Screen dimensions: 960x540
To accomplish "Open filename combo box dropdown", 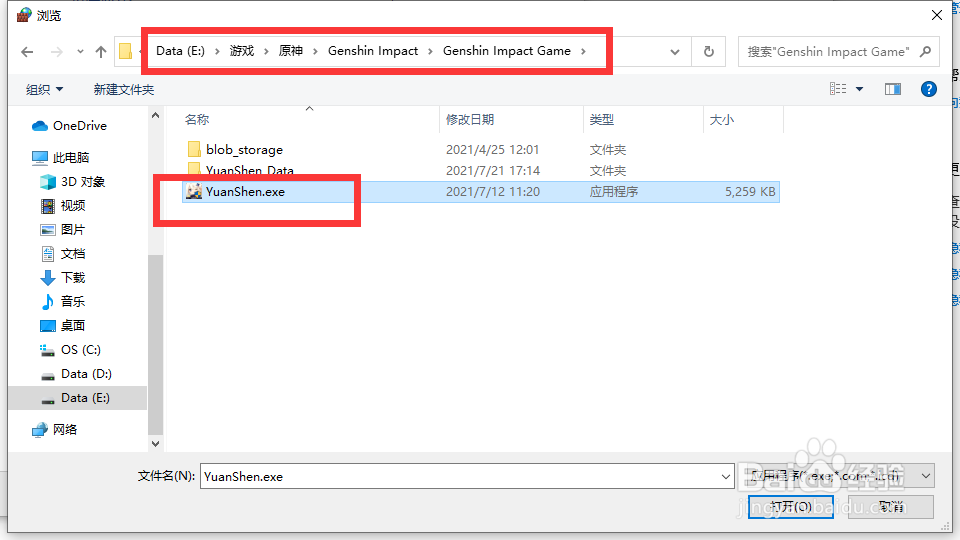I will click(726, 476).
